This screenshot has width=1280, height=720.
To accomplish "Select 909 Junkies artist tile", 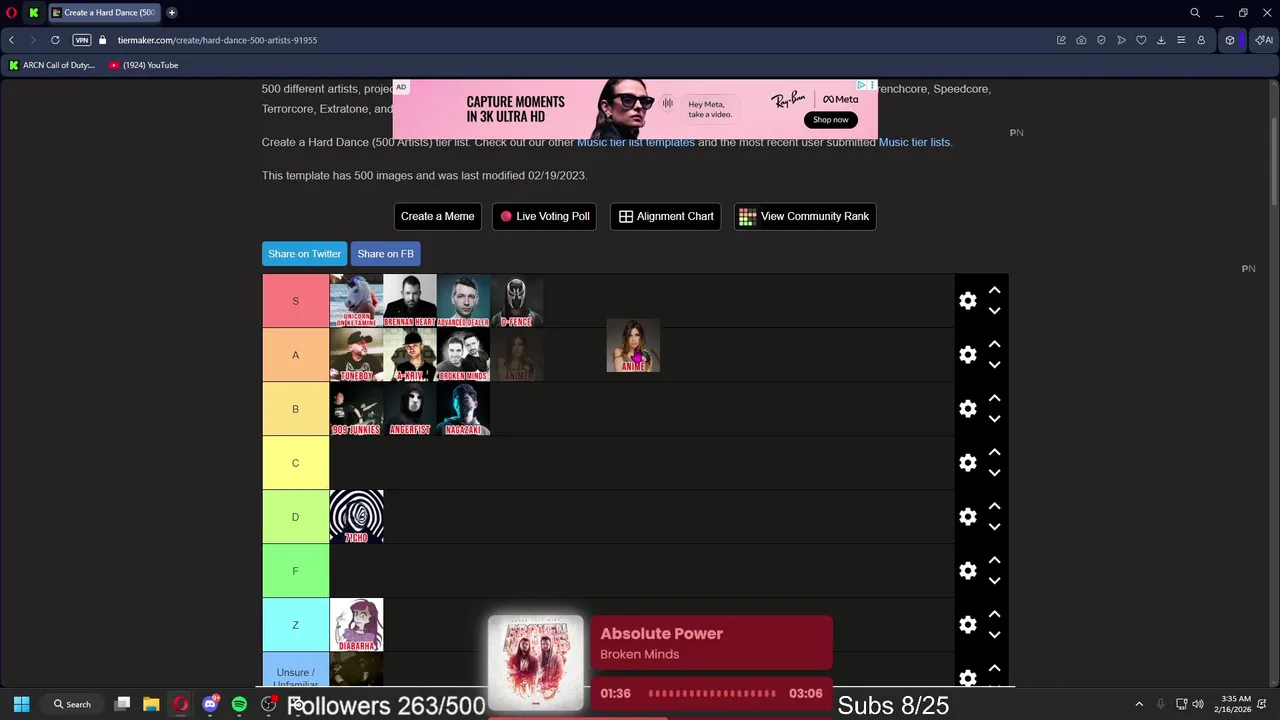I will pos(356,409).
